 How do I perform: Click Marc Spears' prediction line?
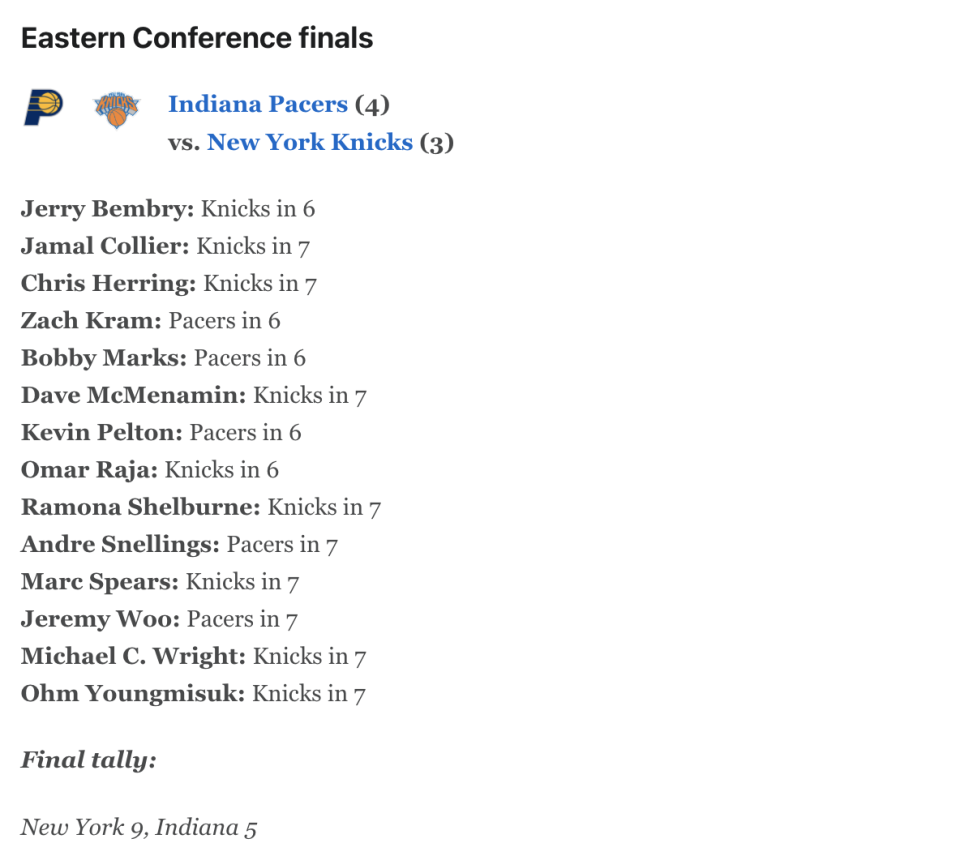coord(160,582)
